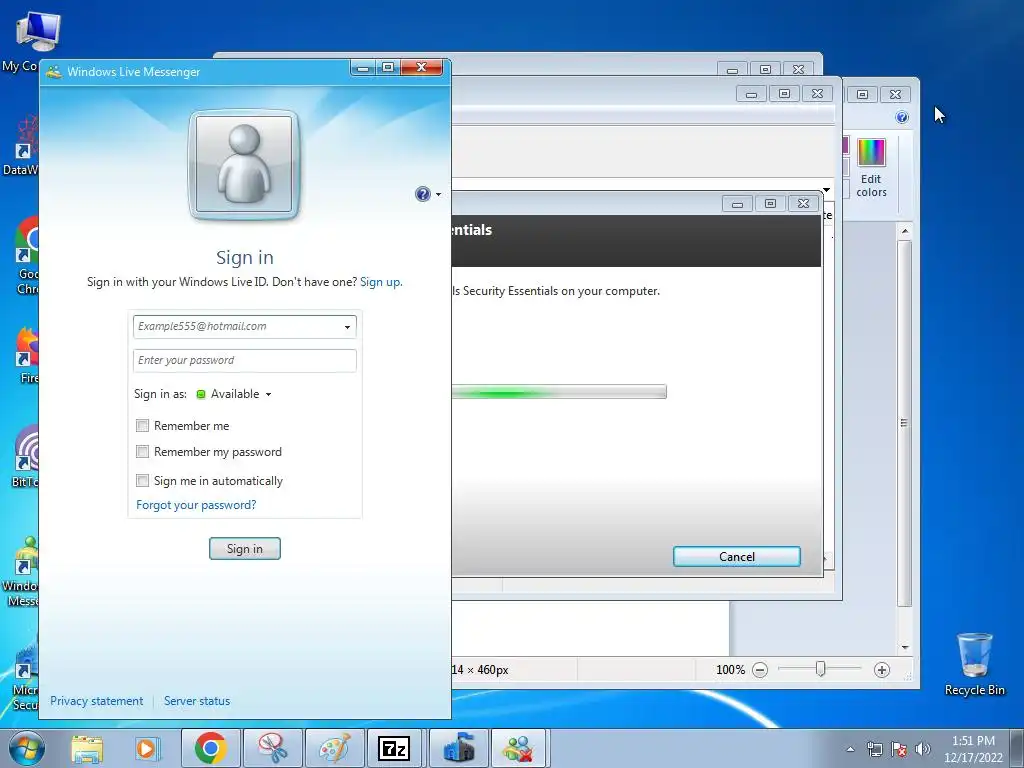This screenshot has width=1024, height=768.
Task: Switch to Security Essentials installer taskbar icon
Action: (x=458, y=749)
